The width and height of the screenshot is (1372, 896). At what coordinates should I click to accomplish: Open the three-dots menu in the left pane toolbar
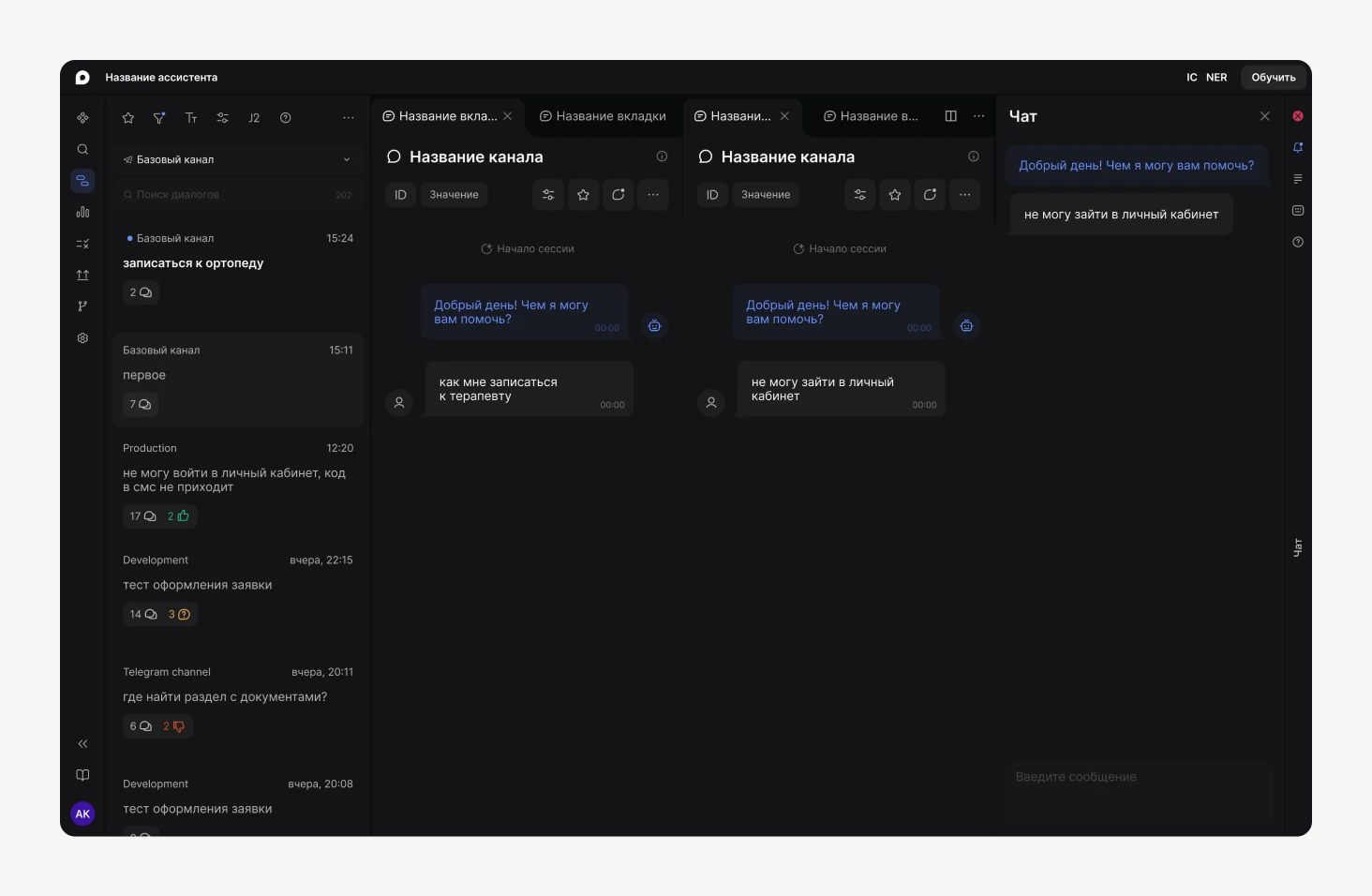[x=653, y=195]
